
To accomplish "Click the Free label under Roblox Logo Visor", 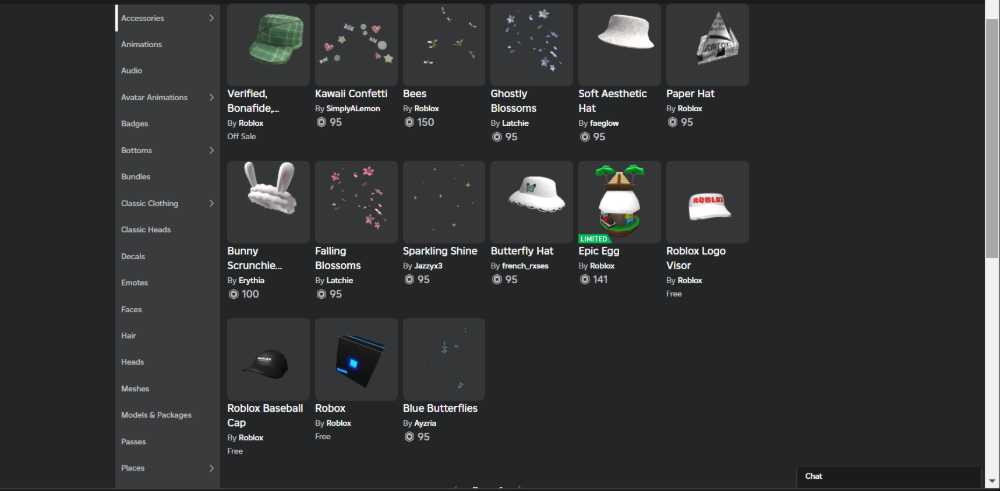I will click(674, 294).
